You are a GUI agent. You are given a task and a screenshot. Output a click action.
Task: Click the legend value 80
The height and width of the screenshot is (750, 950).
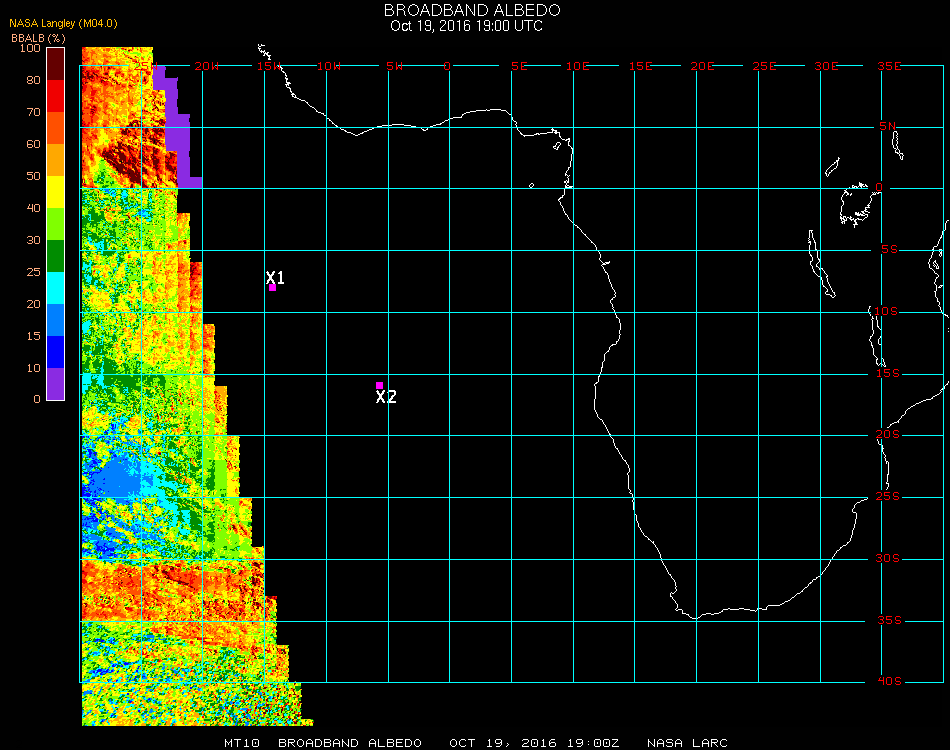(x=33, y=81)
